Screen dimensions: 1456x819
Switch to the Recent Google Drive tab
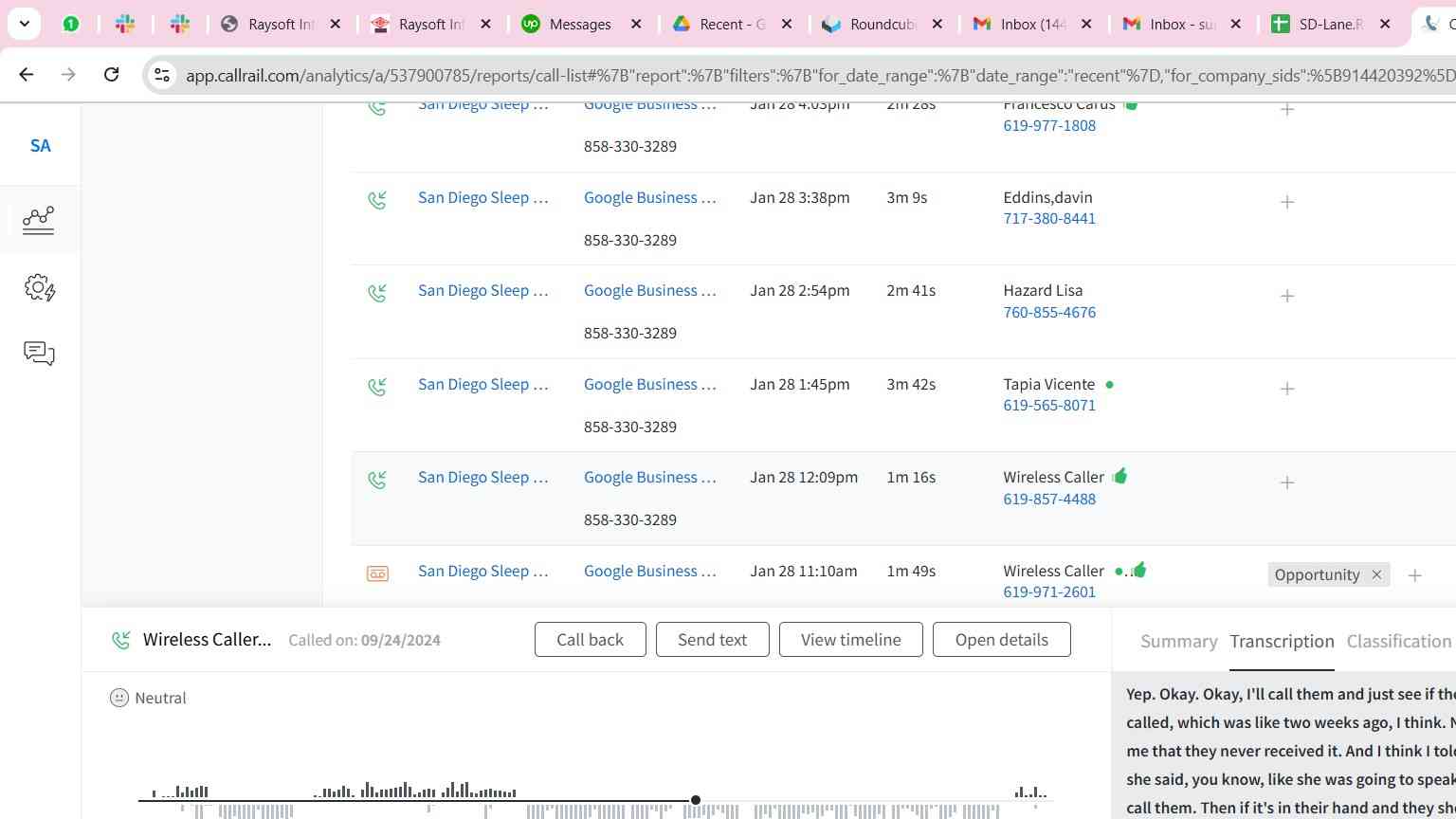click(x=733, y=25)
